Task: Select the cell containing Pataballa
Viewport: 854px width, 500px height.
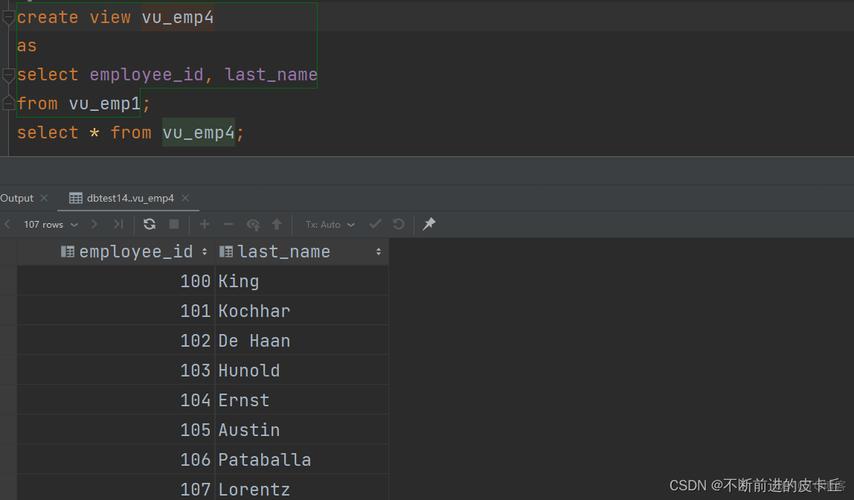Action: [302, 460]
